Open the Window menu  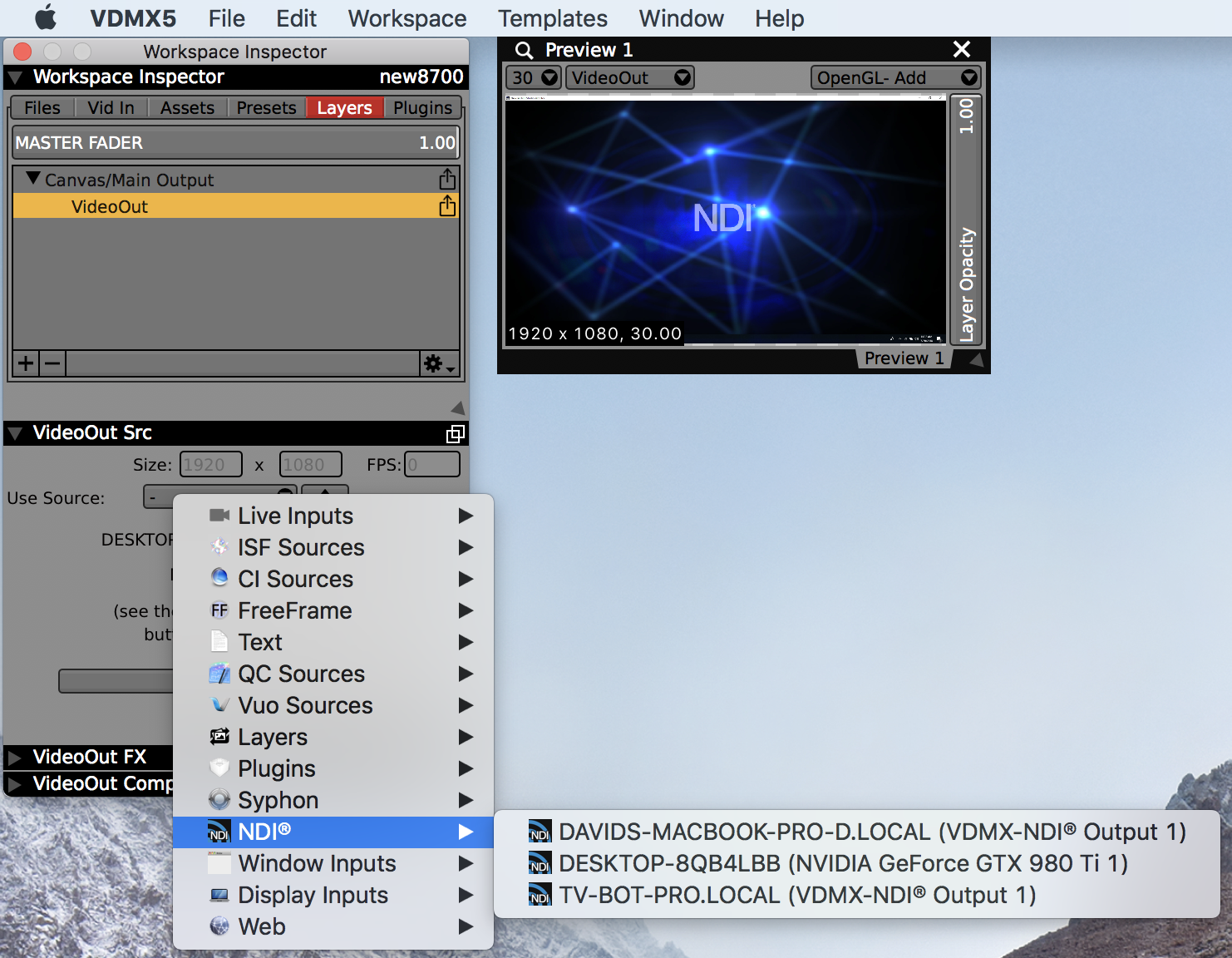click(681, 18)
